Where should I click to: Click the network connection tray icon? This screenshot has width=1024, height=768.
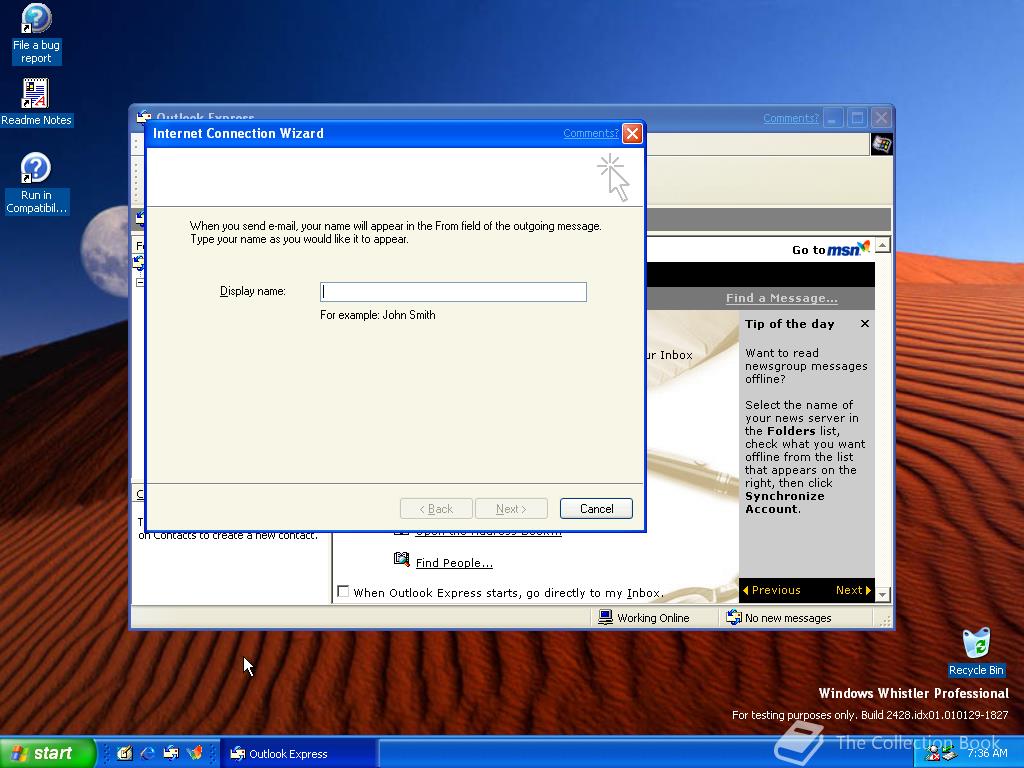click(x=949, y=754)
